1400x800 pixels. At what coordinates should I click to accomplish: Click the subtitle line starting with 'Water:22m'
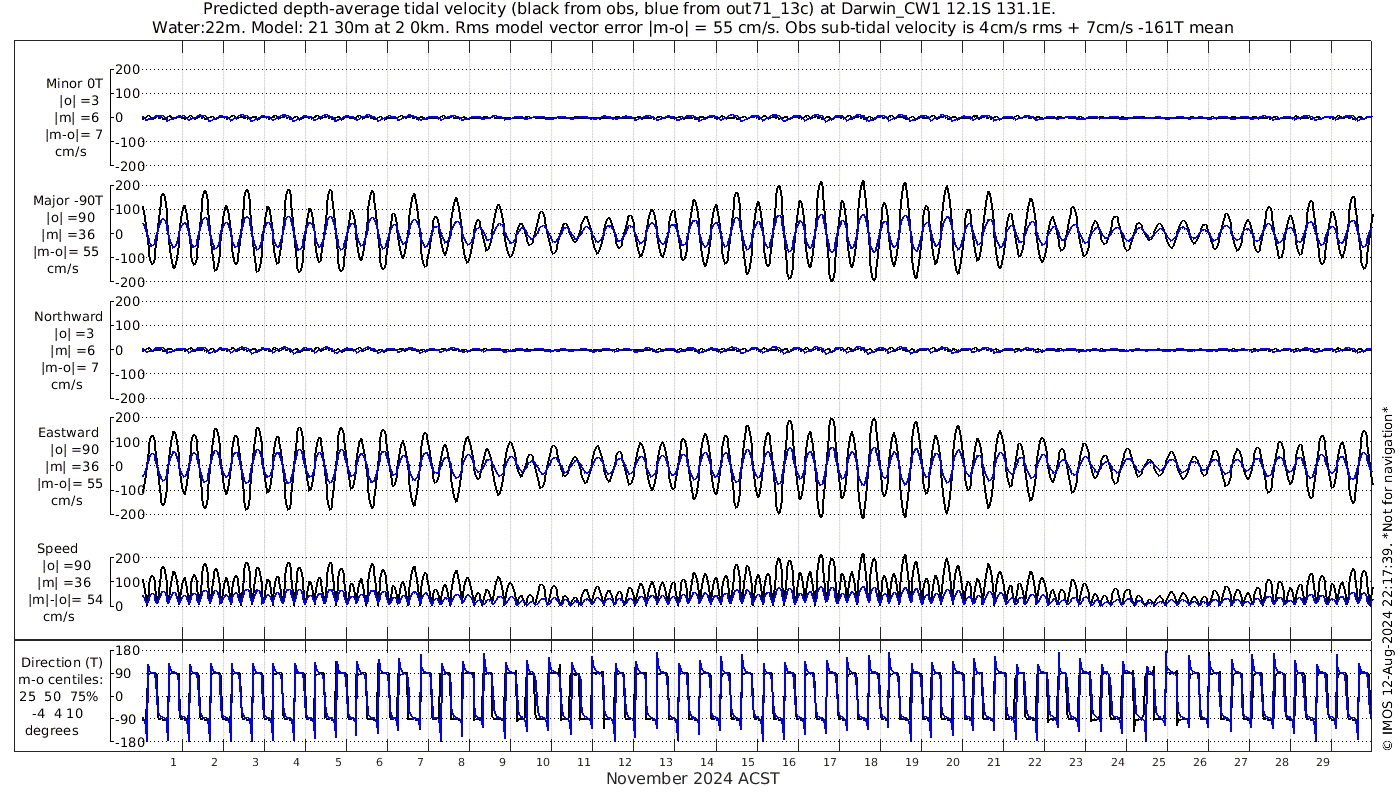(x=692, y=28)
